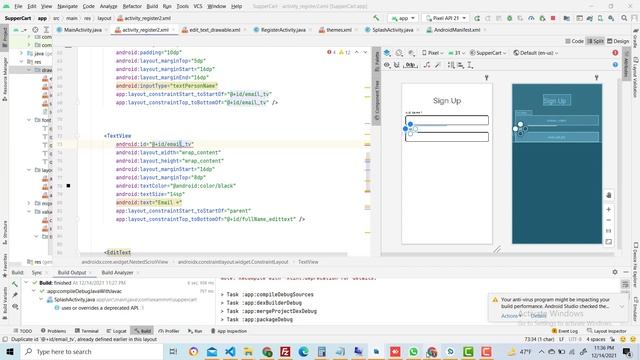Viewport: 640px width, 360px height.
Task: Open the Search Everywhere magnifier
Action: tap(624, 18)
